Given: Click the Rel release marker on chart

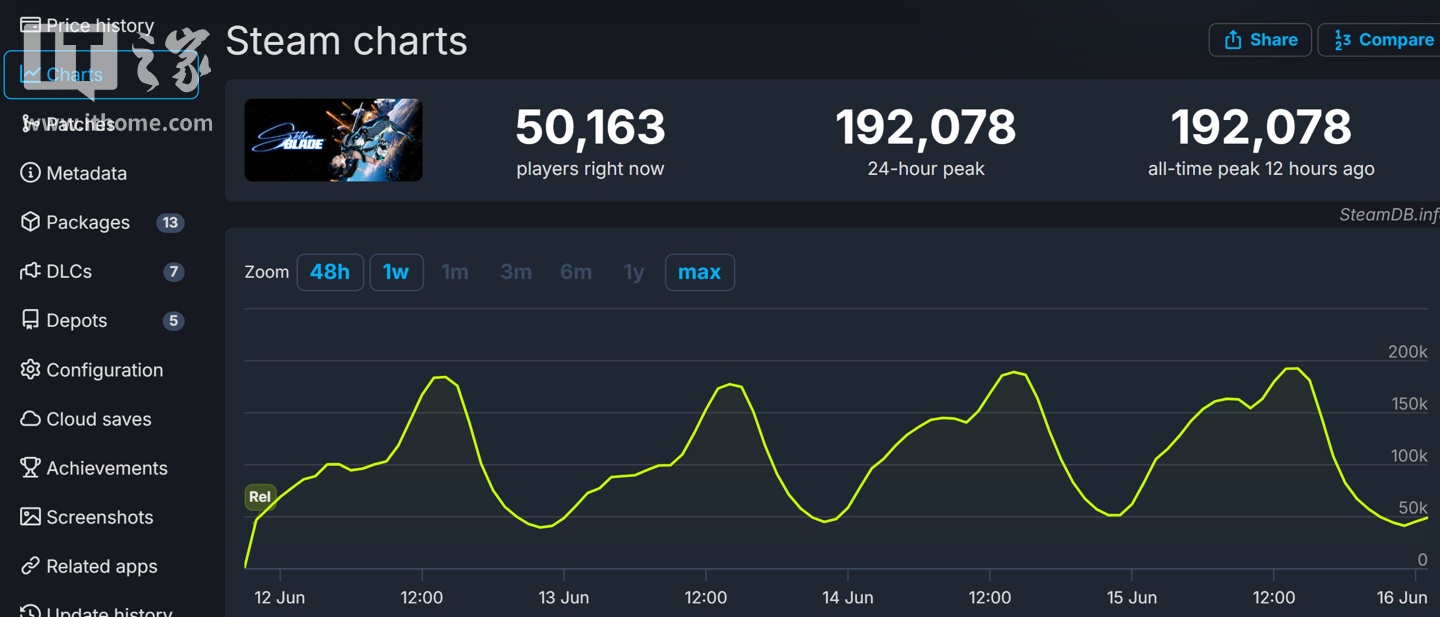Looking at the screenshot, I should 260,497.
